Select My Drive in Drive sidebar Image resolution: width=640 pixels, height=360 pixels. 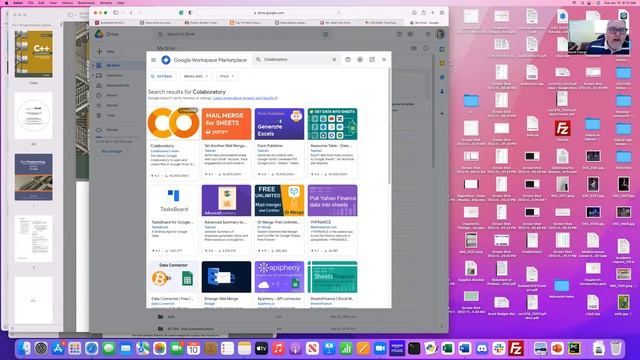pyautogui.click(x=113, y=65)
